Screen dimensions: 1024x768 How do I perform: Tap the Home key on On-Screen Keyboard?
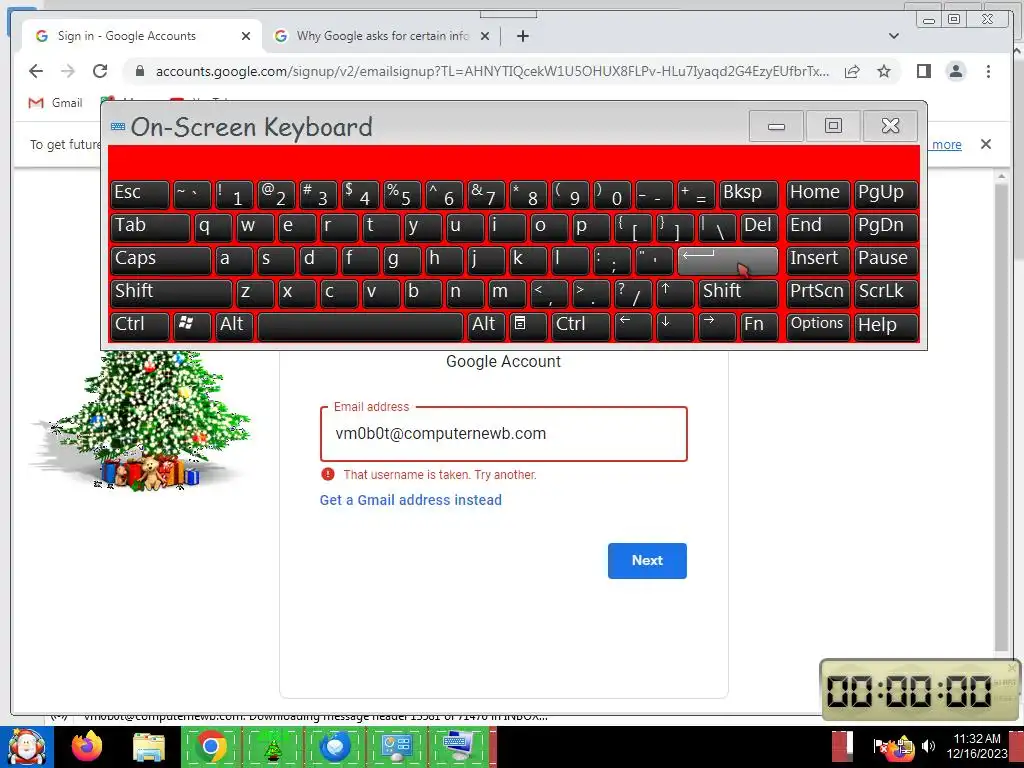click(818, 193)
